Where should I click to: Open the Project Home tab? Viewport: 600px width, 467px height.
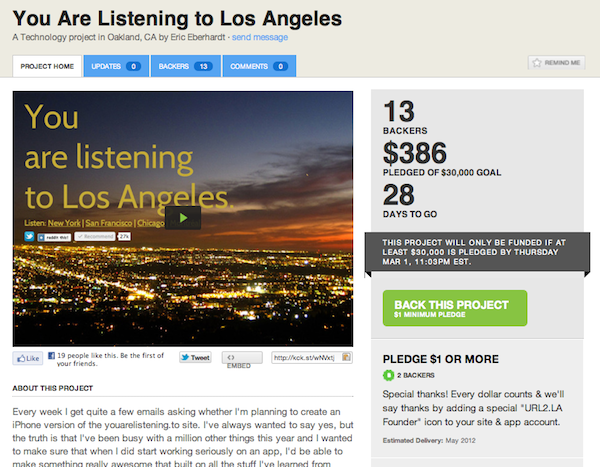point(47,67)
